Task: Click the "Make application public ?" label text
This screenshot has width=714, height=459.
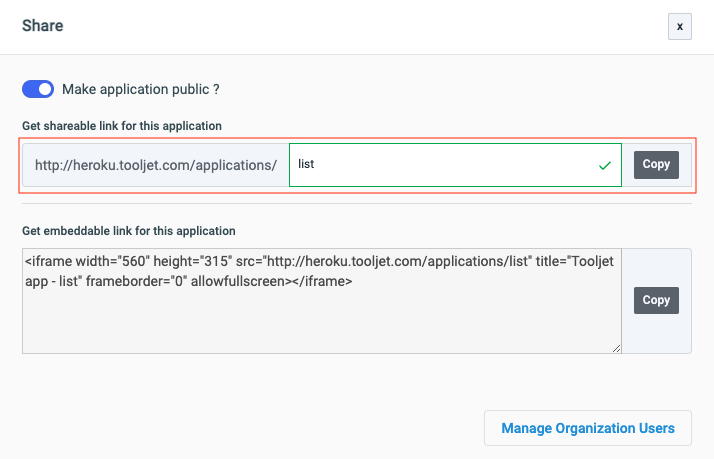Action: (140, 89)
